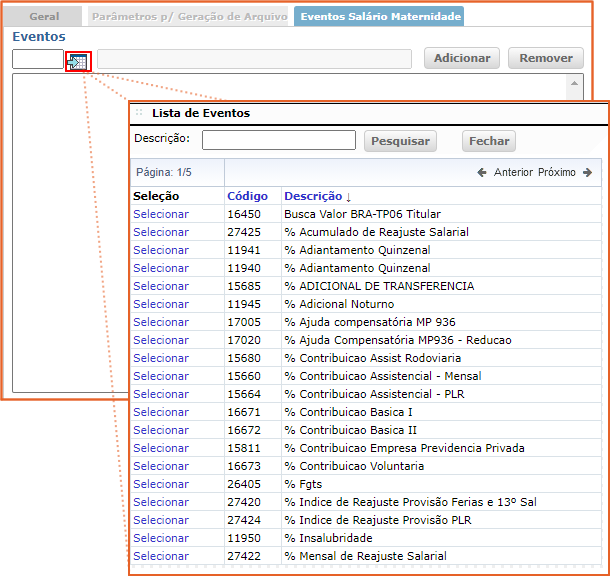
Task: Switch to the Geral tab
Action: click(x=44, y=17)
